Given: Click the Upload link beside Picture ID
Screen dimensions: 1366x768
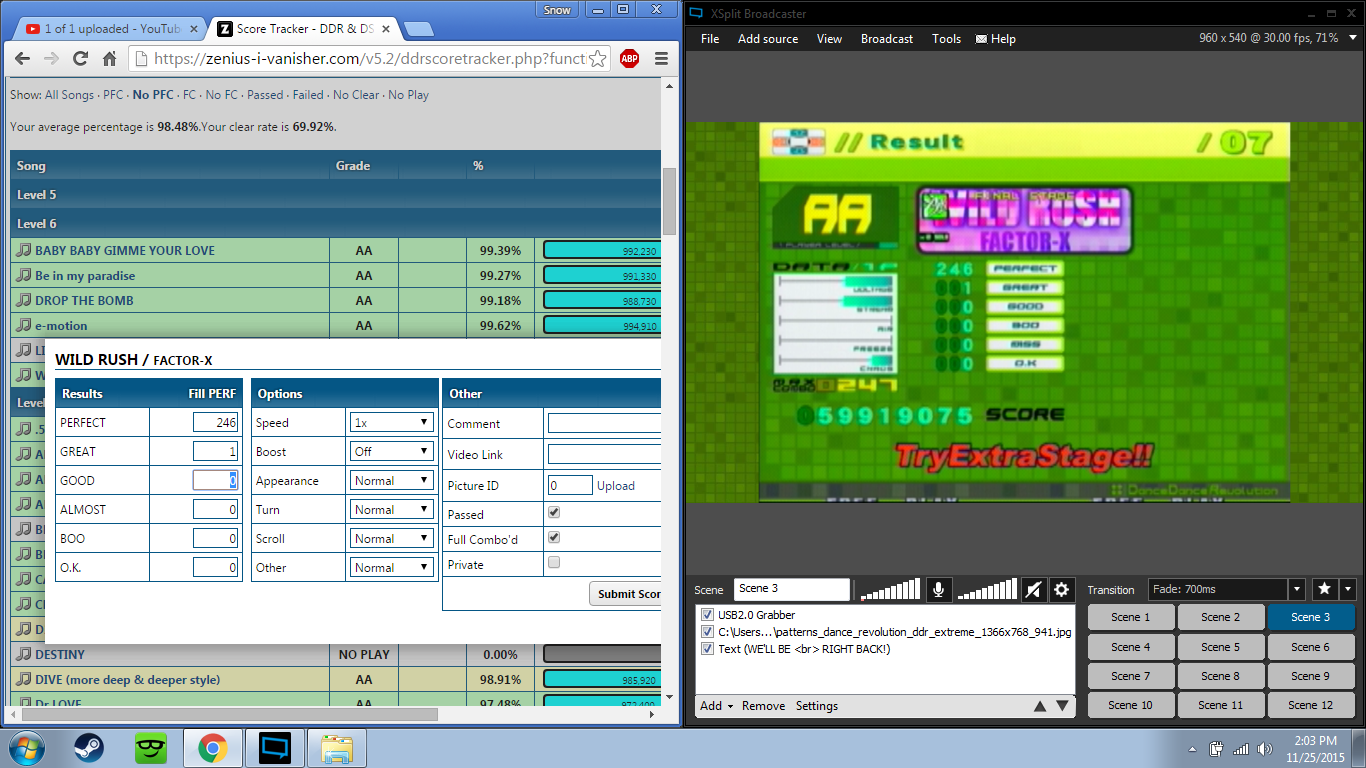Looking at the screenshot, I should click(x=616, y=485).
